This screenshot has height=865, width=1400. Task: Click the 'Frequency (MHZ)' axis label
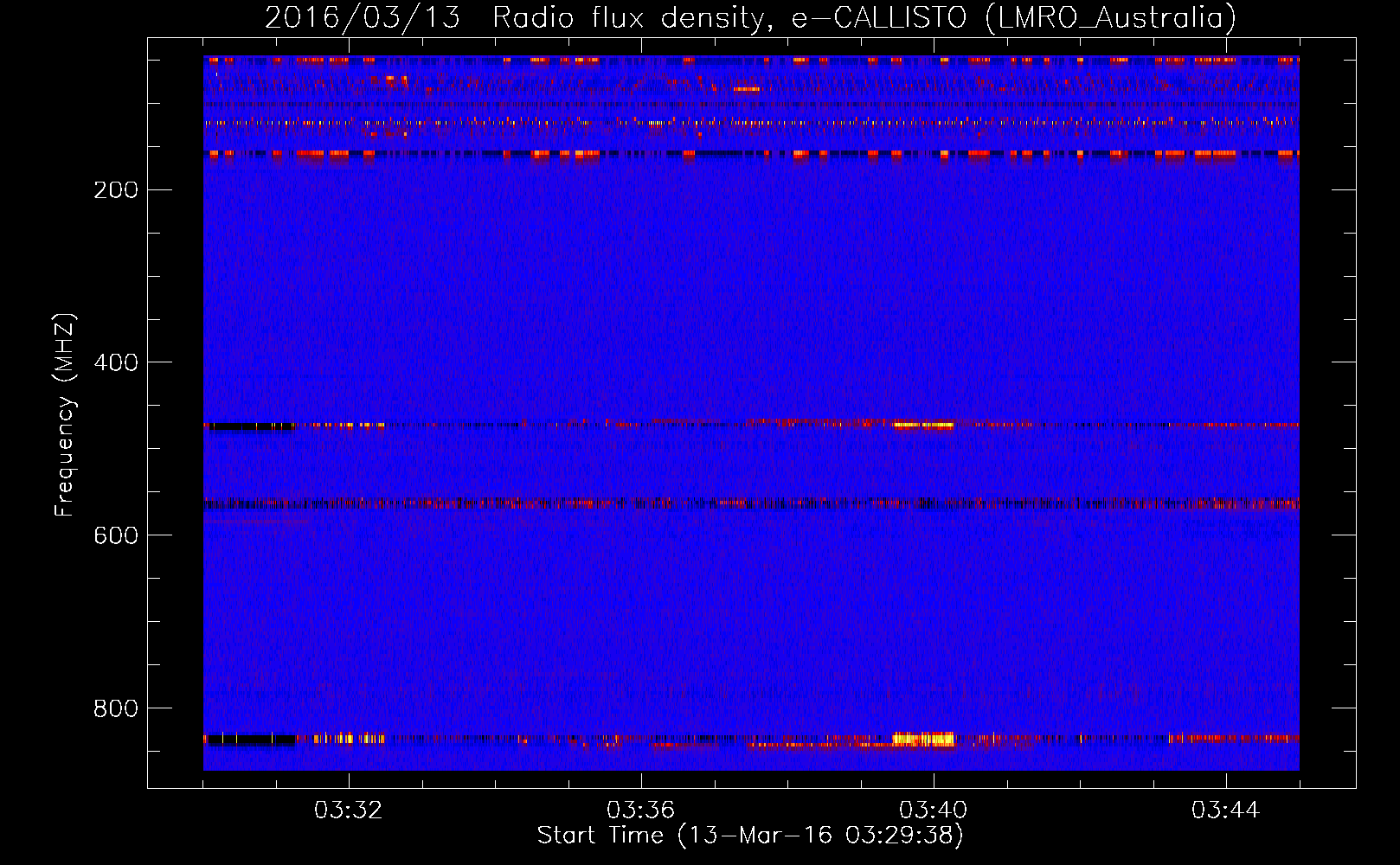(x=65, y=415)
